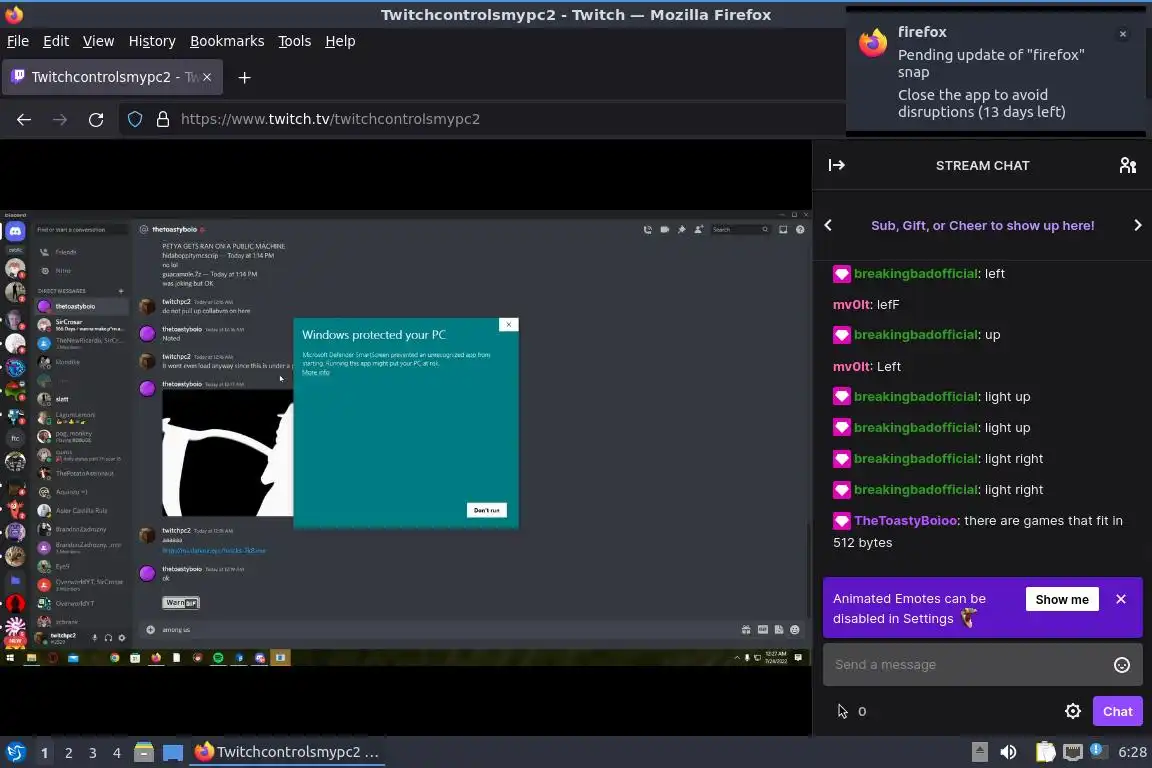Image resolution: width=1152 pixels, height=768 pixels.
Task: Click the STREAM CHAT header text
Action: [x=982, y=166]
